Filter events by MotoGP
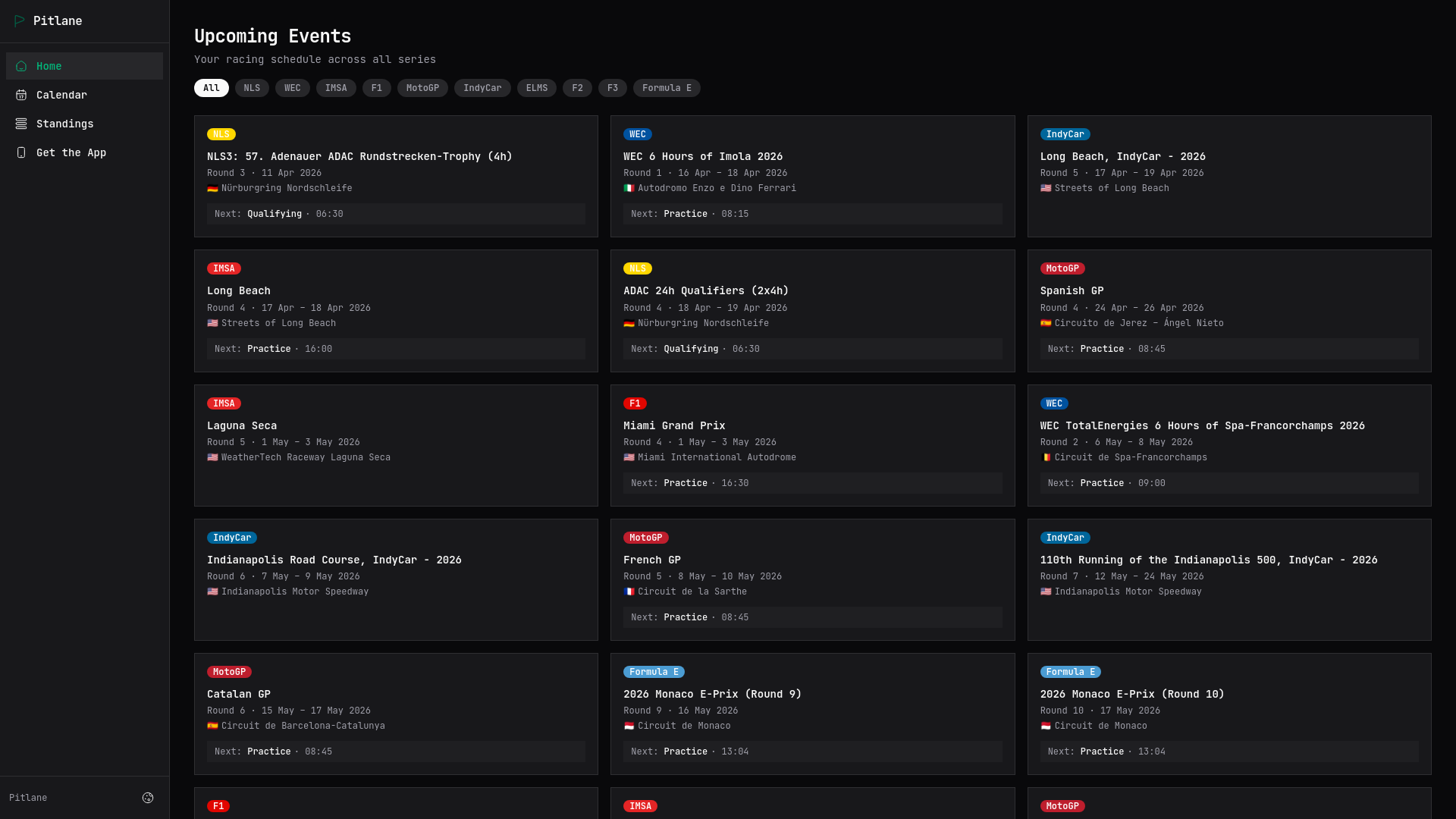 point(422,88)
